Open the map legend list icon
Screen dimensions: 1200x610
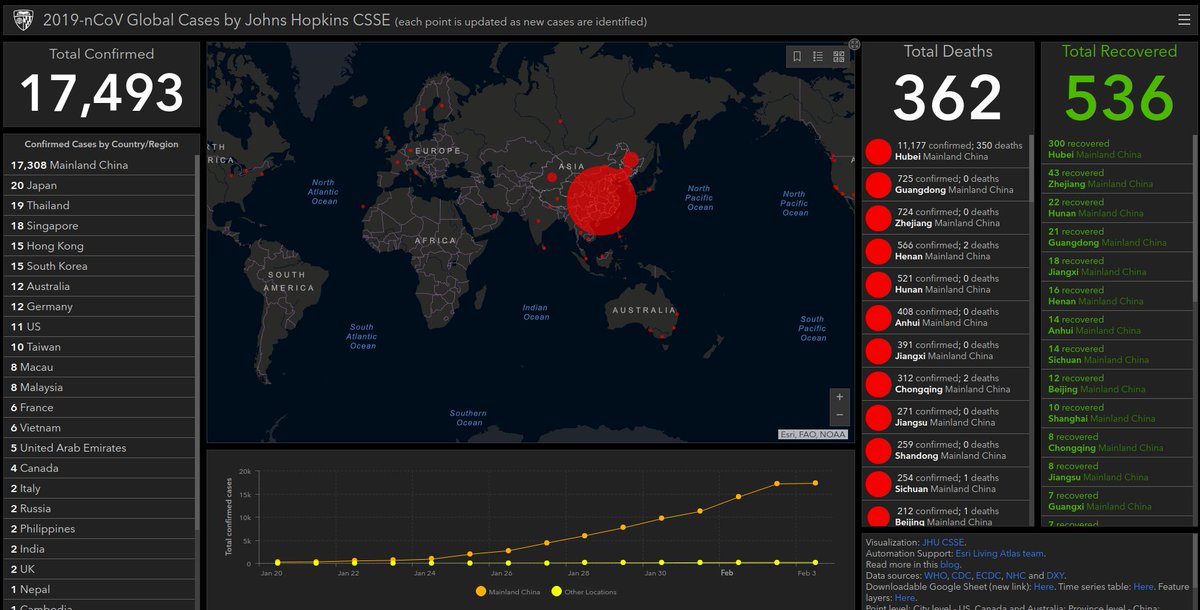coord(818,57)
